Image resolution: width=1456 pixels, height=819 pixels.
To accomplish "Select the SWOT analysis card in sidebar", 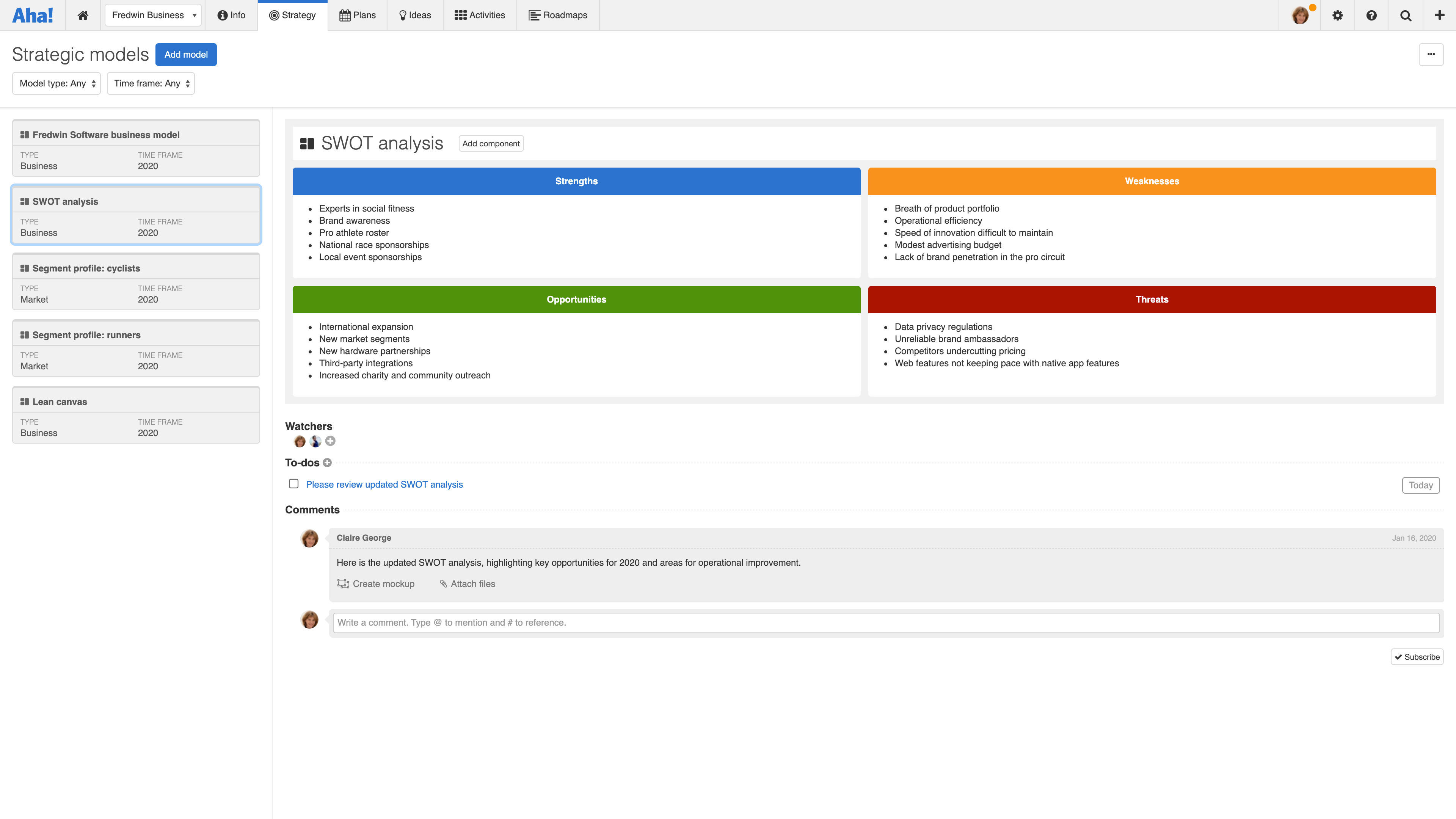I will tap(136, 215).
